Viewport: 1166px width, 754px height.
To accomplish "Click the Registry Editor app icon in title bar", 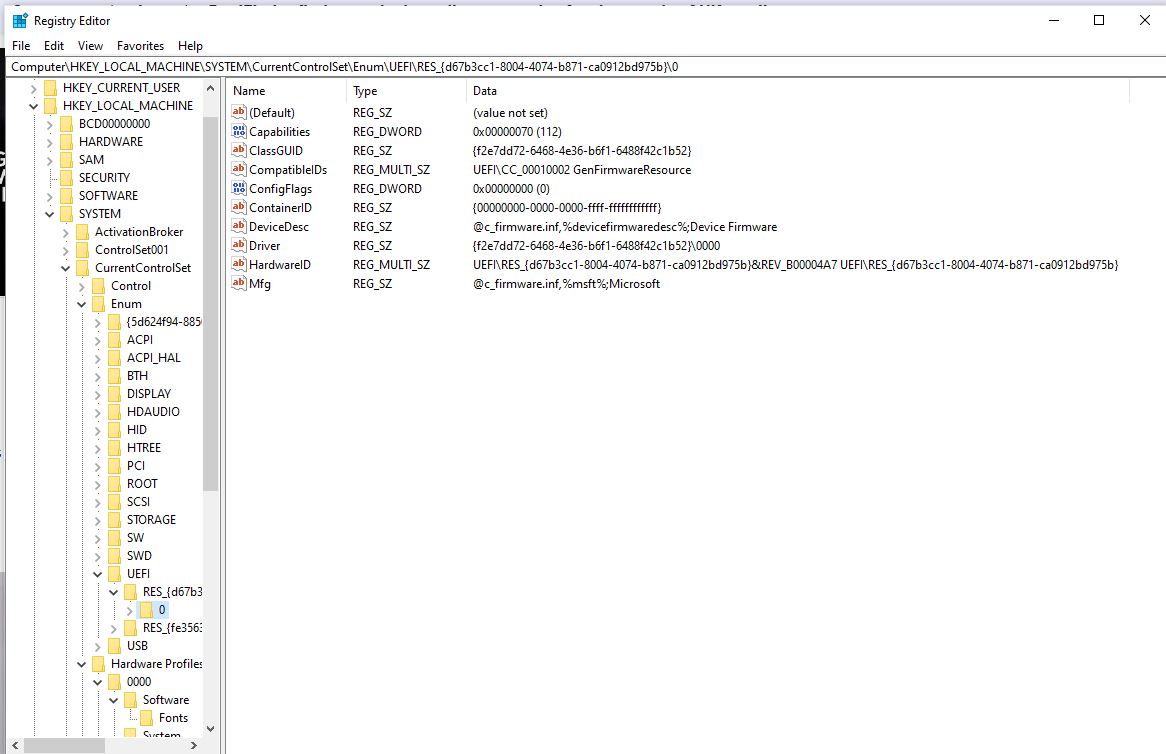I will 20,21.
